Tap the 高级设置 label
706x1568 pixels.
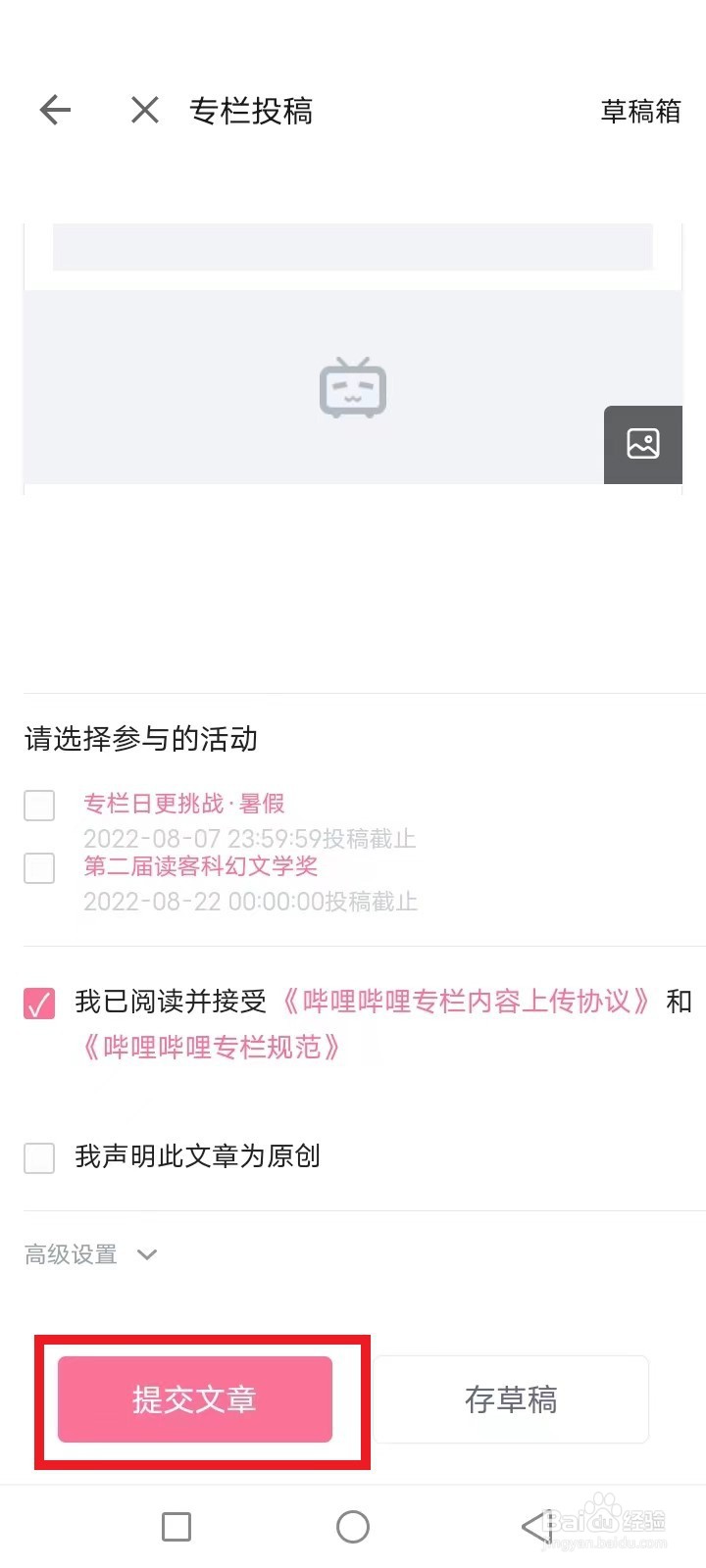71,1254
